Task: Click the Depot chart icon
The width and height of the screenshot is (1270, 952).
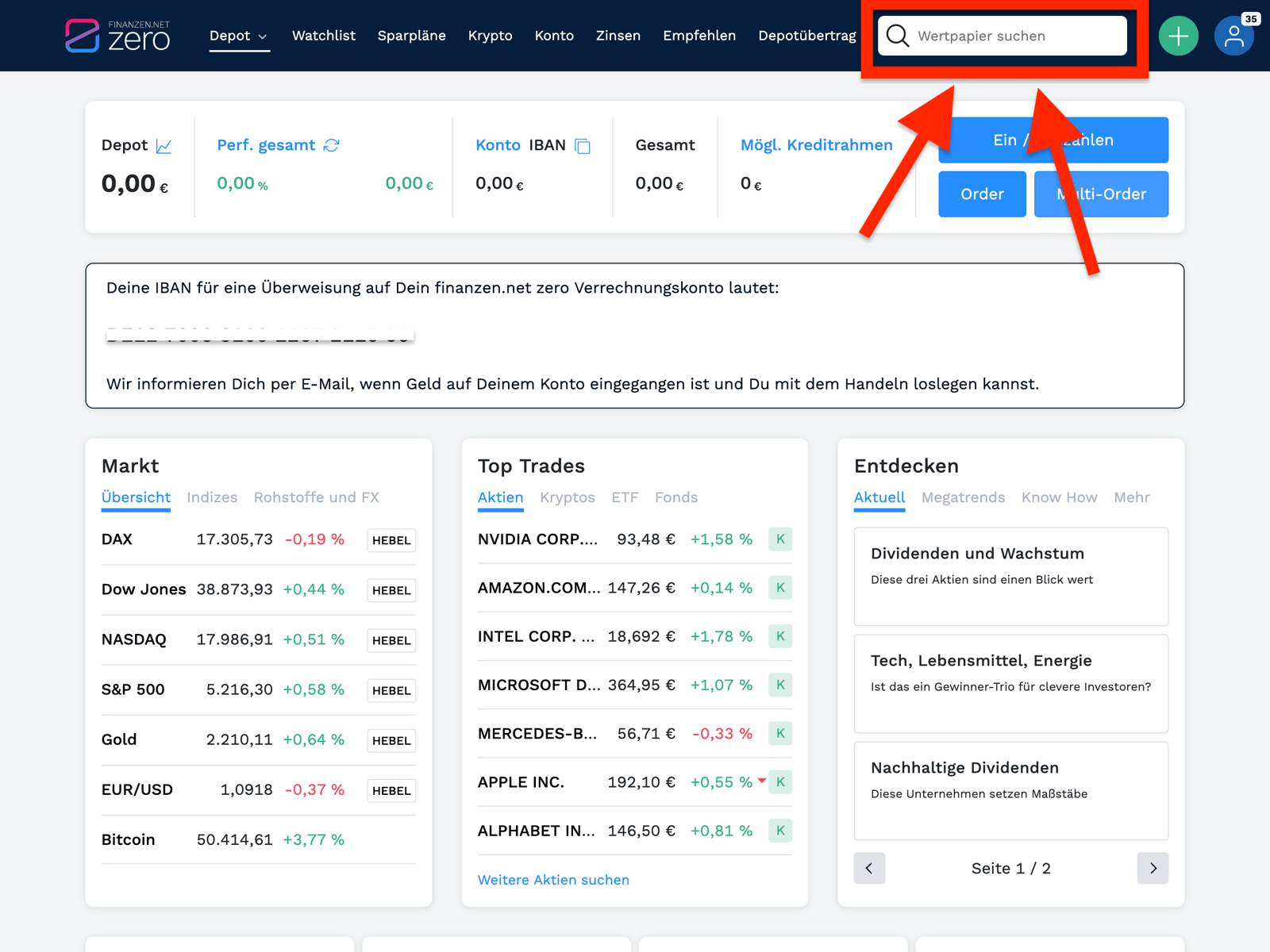Action: pyautogui.click(x=164, y=146)
